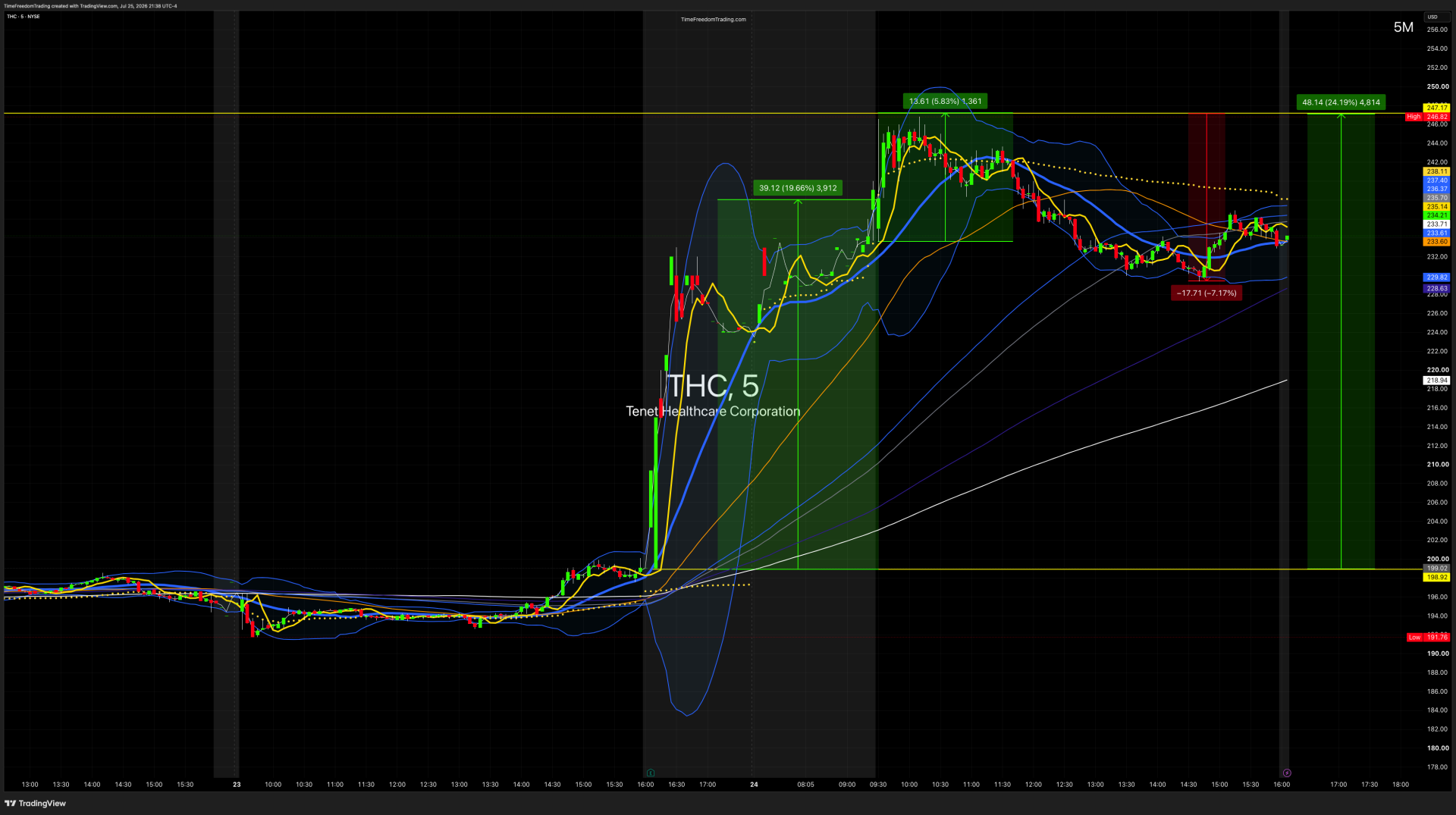Click the blue 237.40 price tag
The image size is (1456, 815).
1437,181
